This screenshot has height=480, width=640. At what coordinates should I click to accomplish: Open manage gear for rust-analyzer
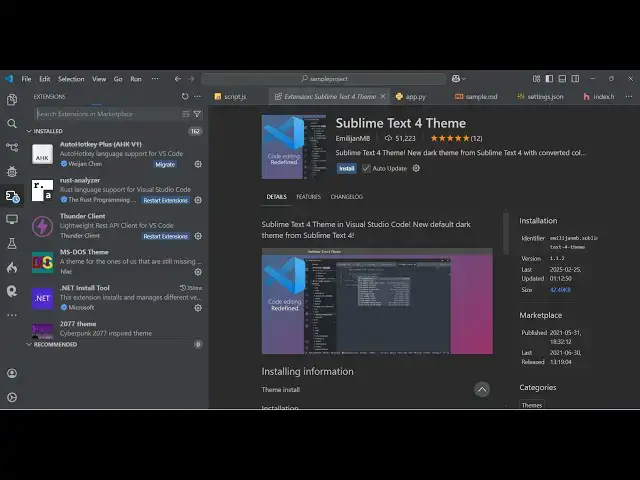tap(198, 200)
